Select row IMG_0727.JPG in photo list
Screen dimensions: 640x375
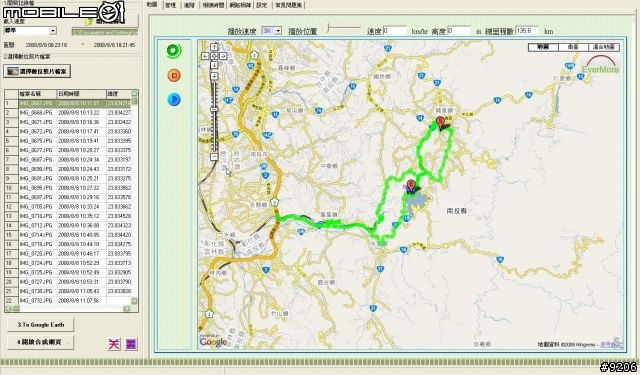68,282
